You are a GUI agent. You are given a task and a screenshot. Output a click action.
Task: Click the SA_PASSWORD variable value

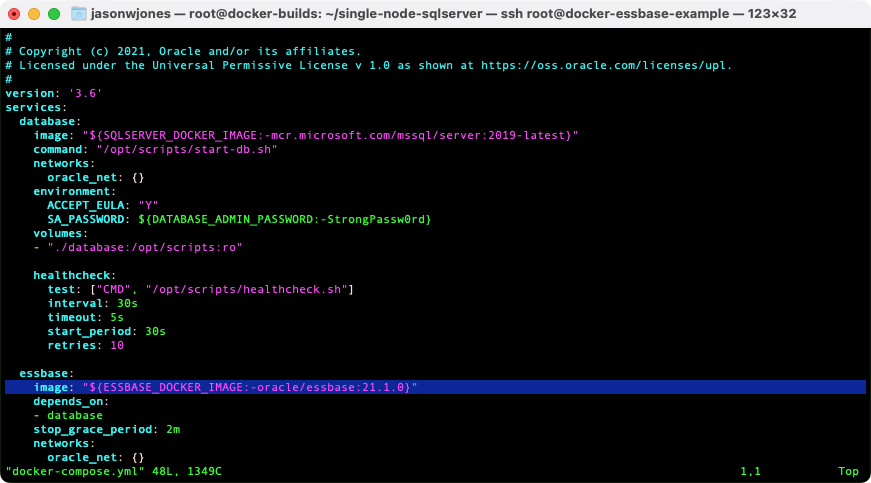pyautogui.click(x=284, y=219)
